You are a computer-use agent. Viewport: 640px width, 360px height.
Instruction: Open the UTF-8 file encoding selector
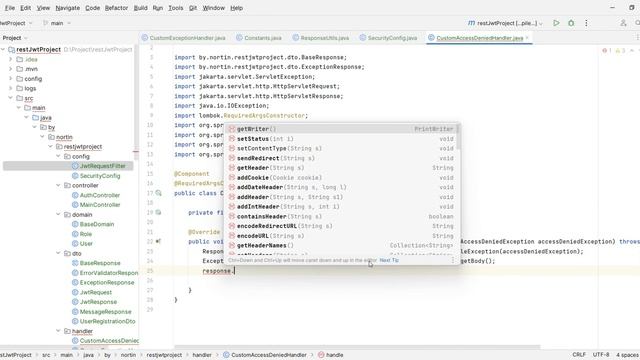pos(601,355)
